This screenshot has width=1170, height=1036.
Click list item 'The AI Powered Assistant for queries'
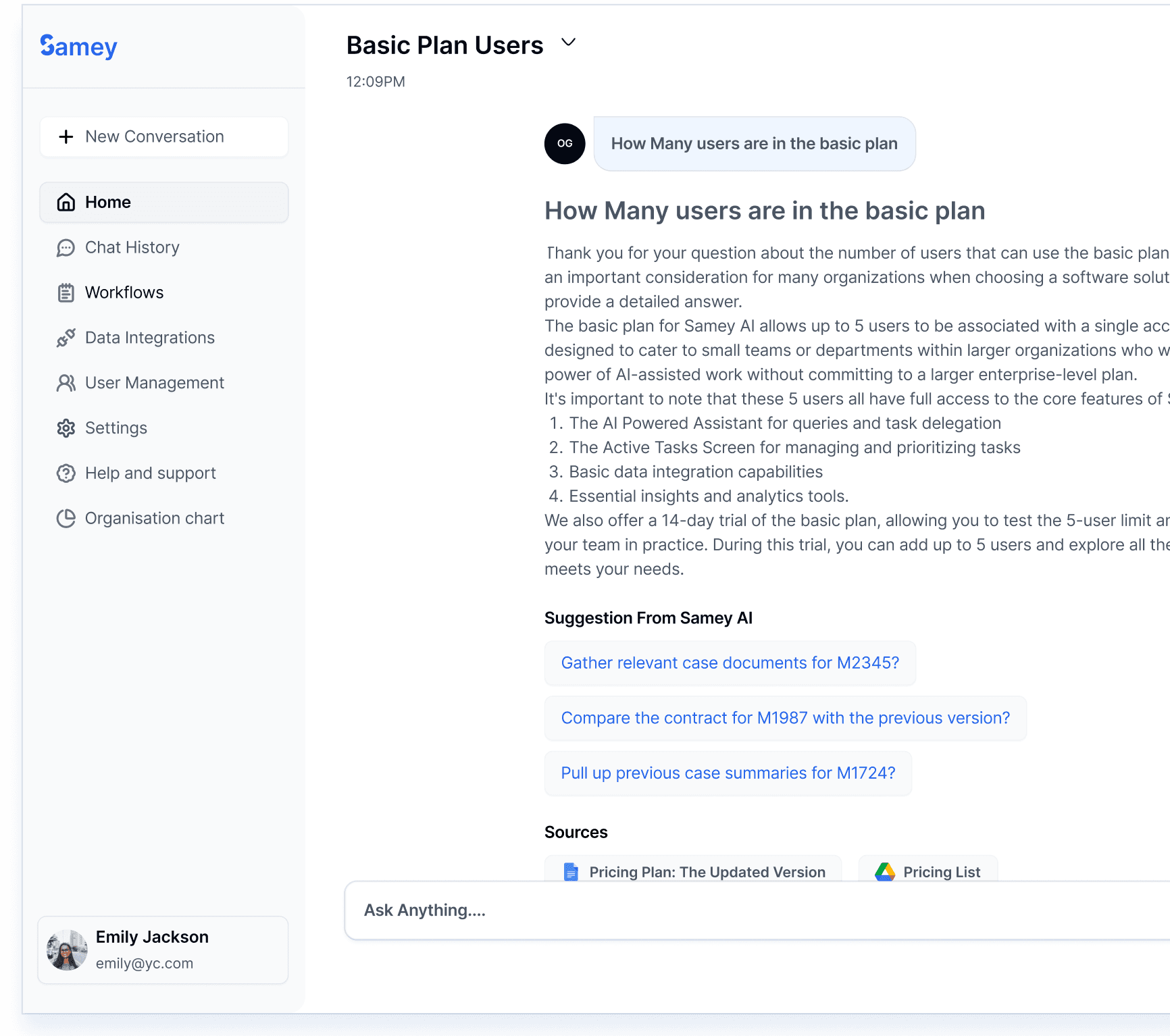785,423
